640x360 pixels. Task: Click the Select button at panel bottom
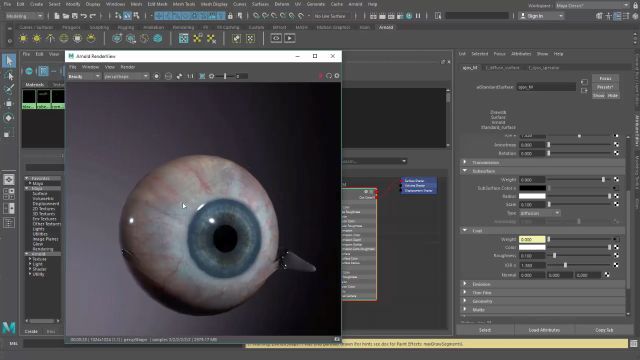485,330
